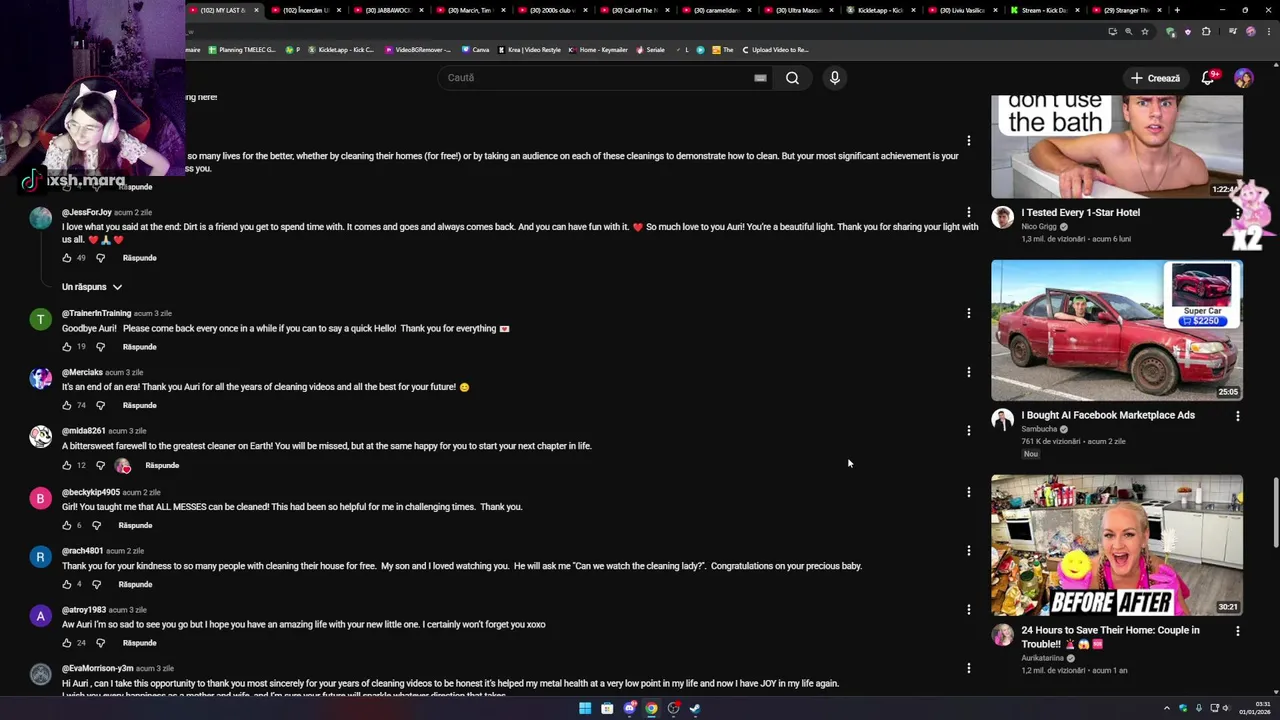
Task: Open options menu for @rach4801 comment
Action: [968, 551]
